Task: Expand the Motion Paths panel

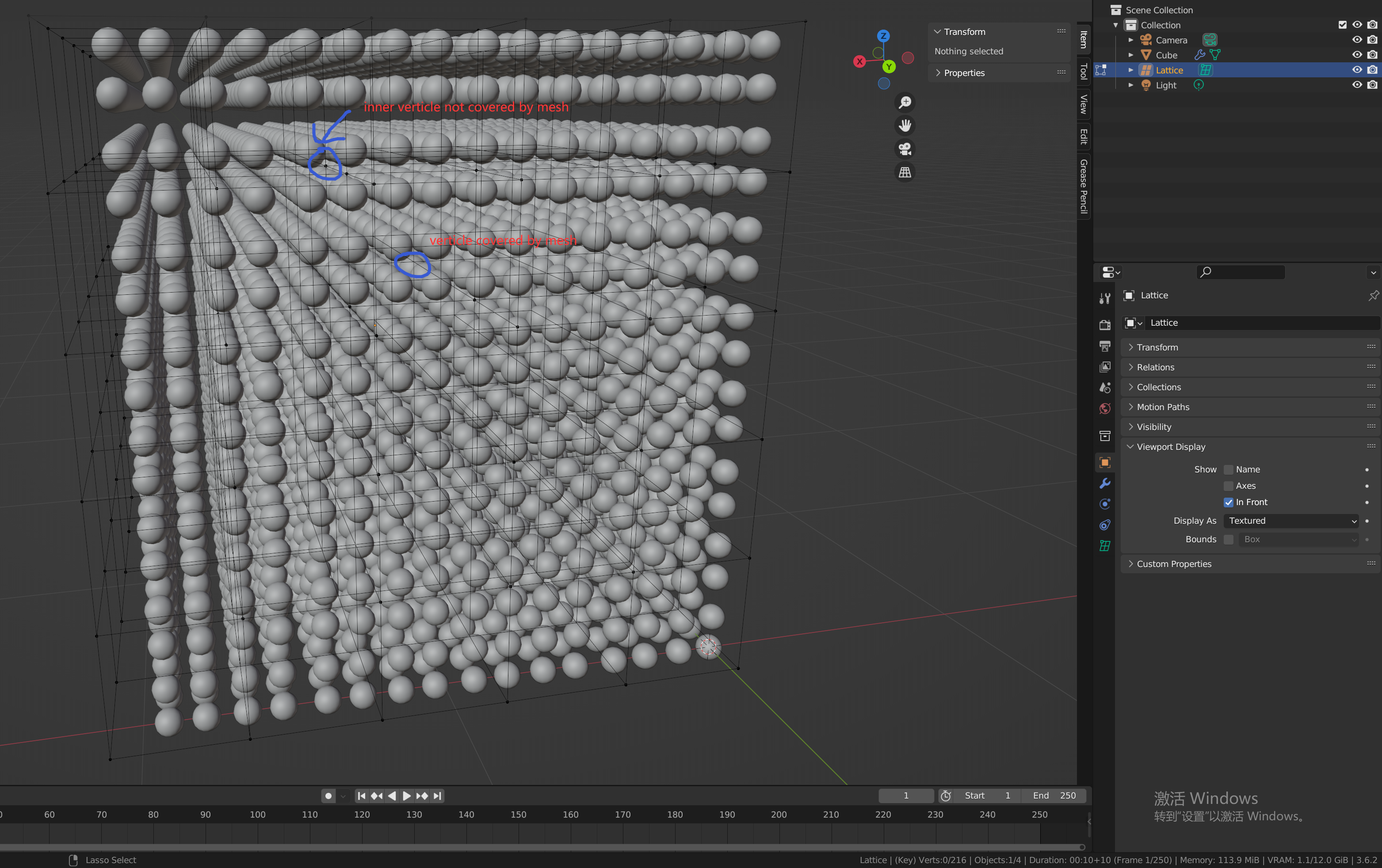Action: point(1163,407)
